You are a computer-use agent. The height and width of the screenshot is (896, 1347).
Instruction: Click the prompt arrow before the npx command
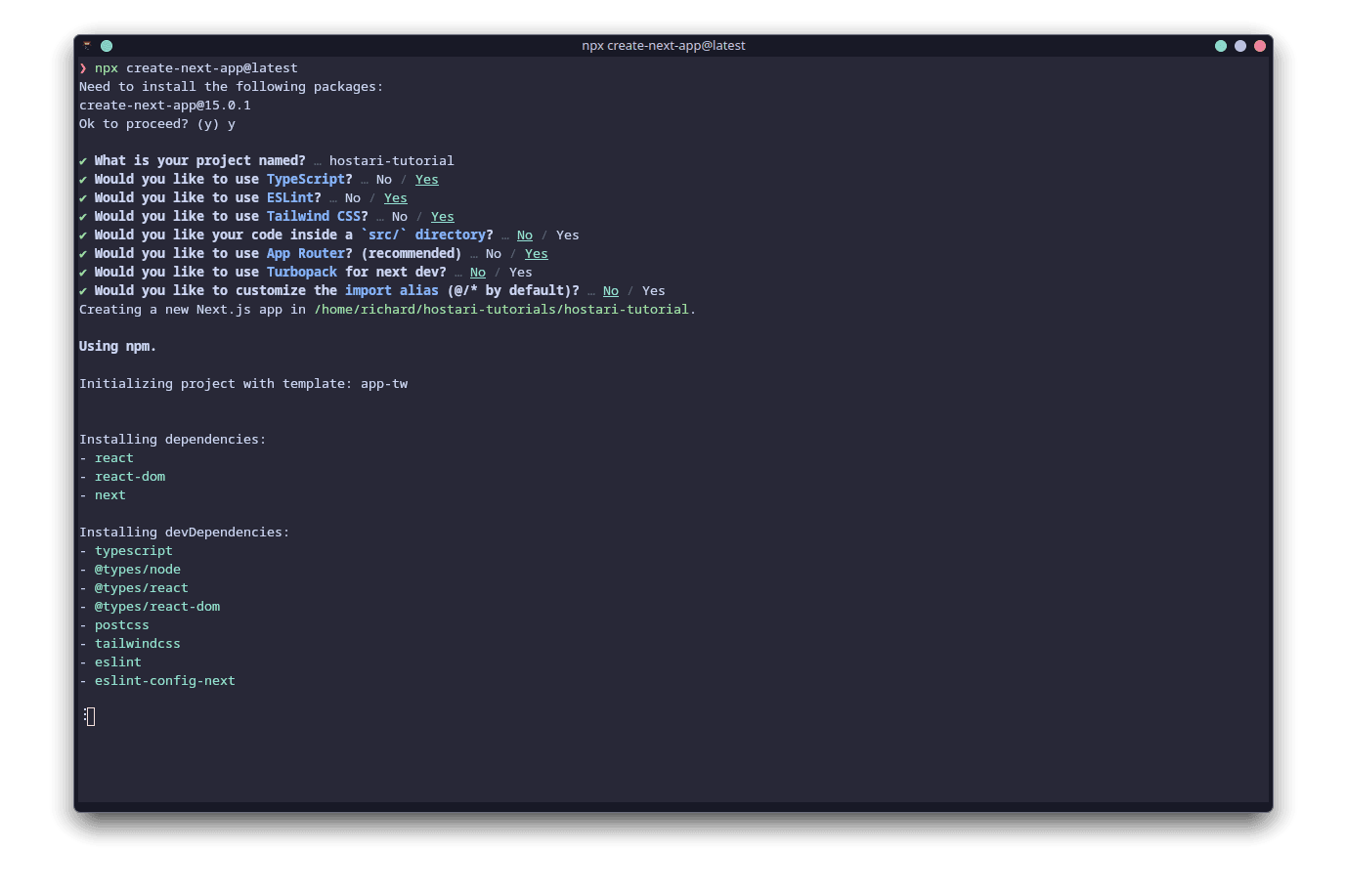[83, 67]
